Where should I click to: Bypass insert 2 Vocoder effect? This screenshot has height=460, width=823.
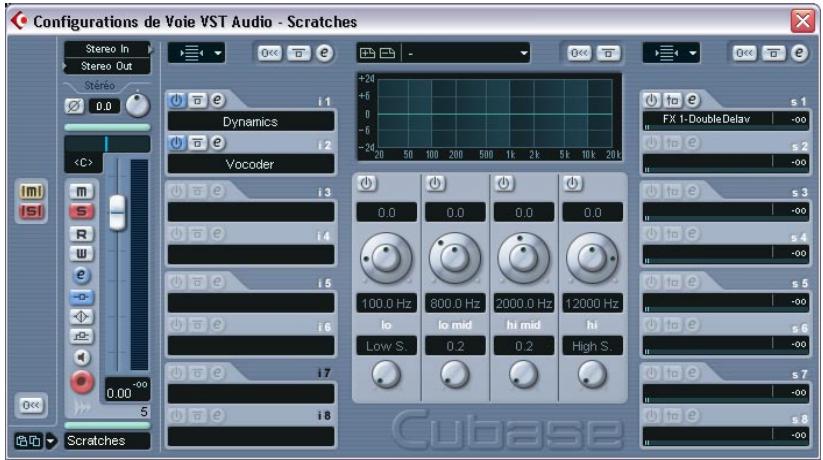tap(197, 143)
